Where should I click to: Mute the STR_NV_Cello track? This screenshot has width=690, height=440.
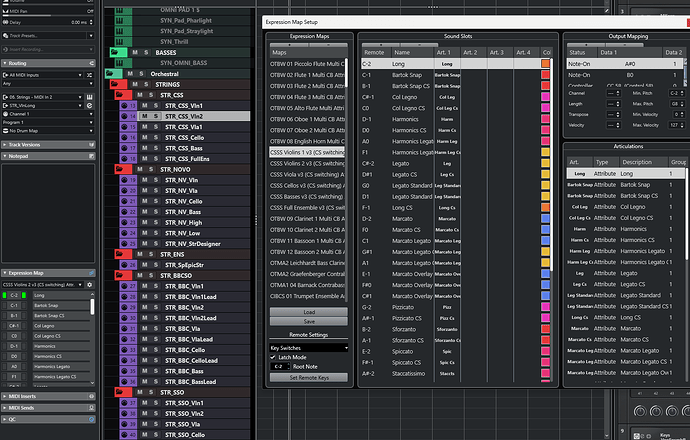(x=144, y=201)
